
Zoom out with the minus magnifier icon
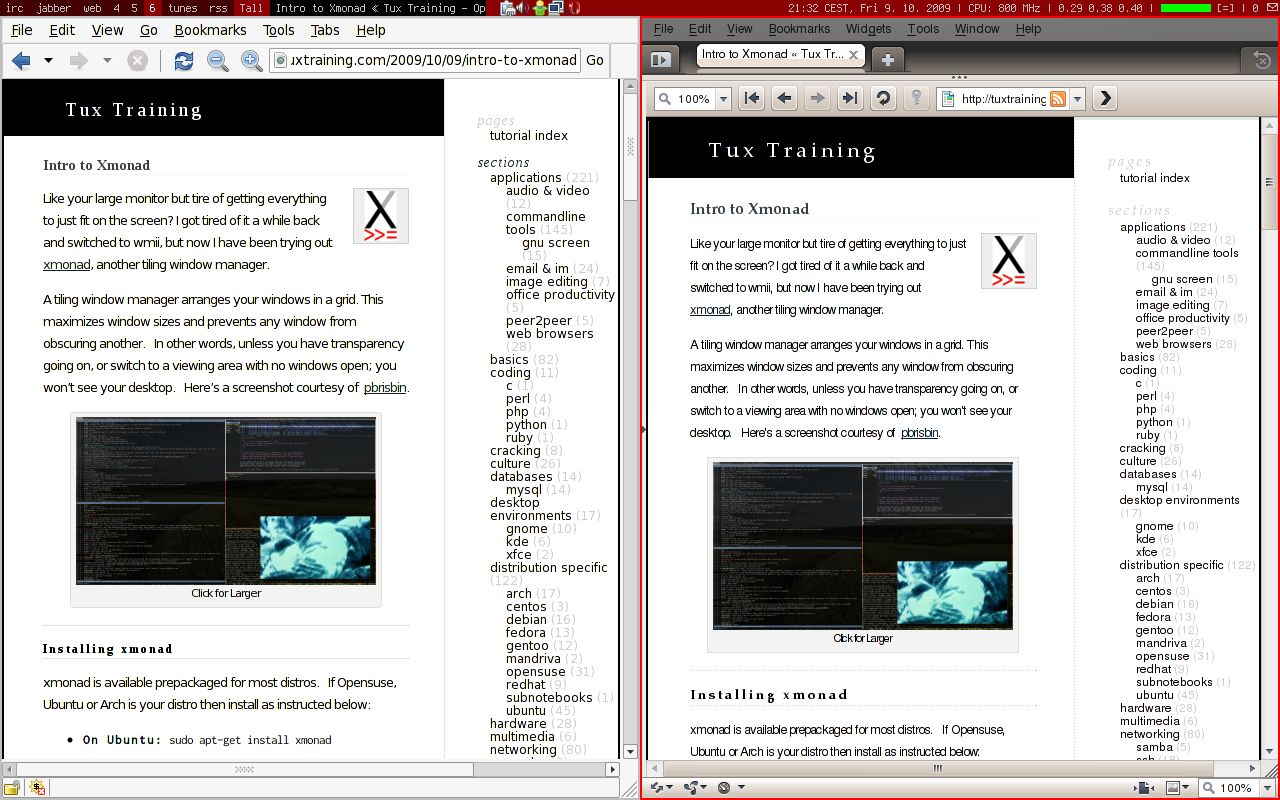tap(217, 61)
